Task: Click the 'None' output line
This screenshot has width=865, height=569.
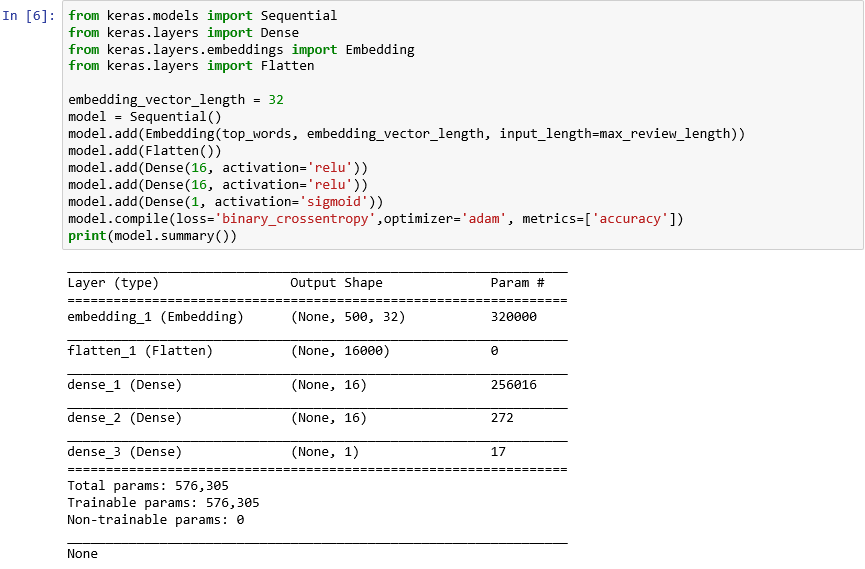Action: point(82,554)
